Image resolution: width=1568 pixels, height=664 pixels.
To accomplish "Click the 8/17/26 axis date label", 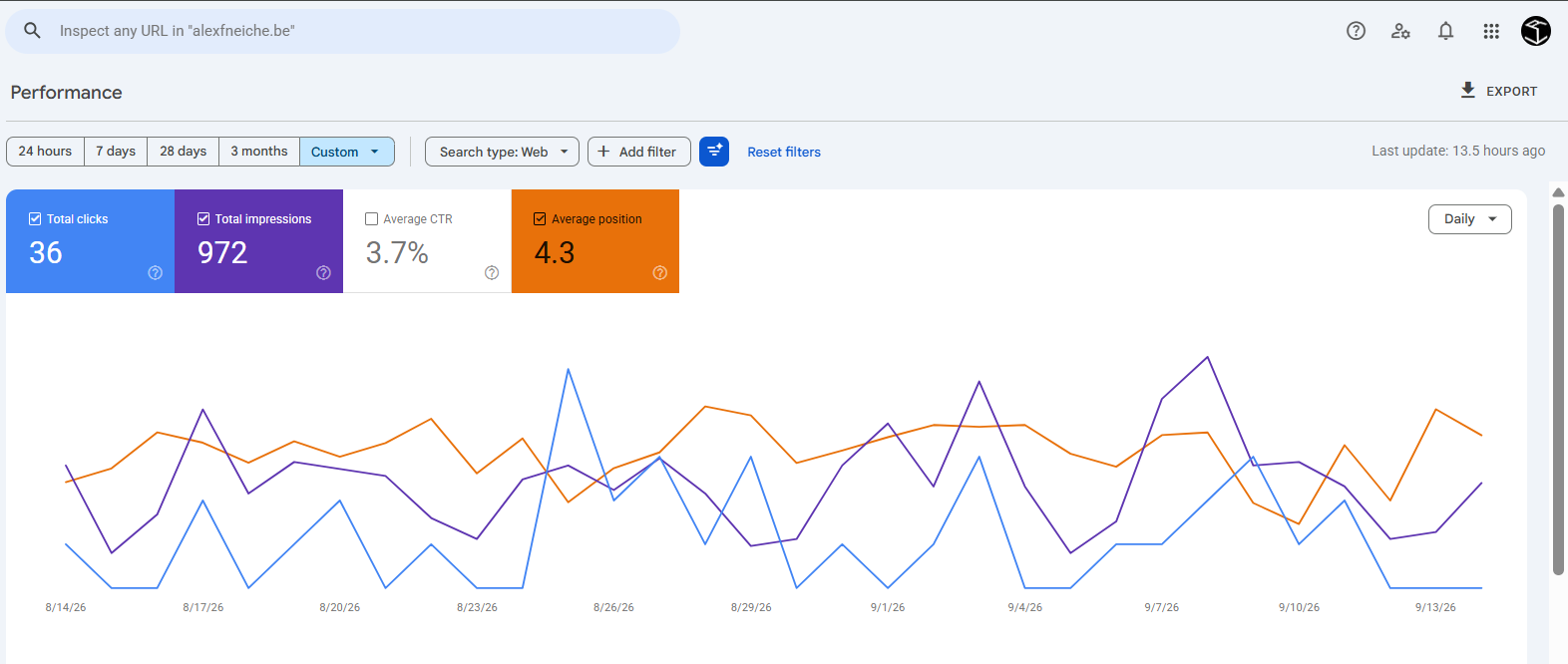I will (203, 607).
